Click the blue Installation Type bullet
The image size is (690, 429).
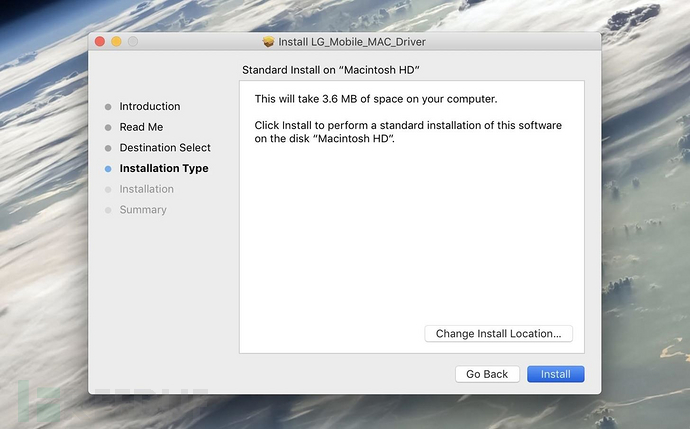point(108,169)
